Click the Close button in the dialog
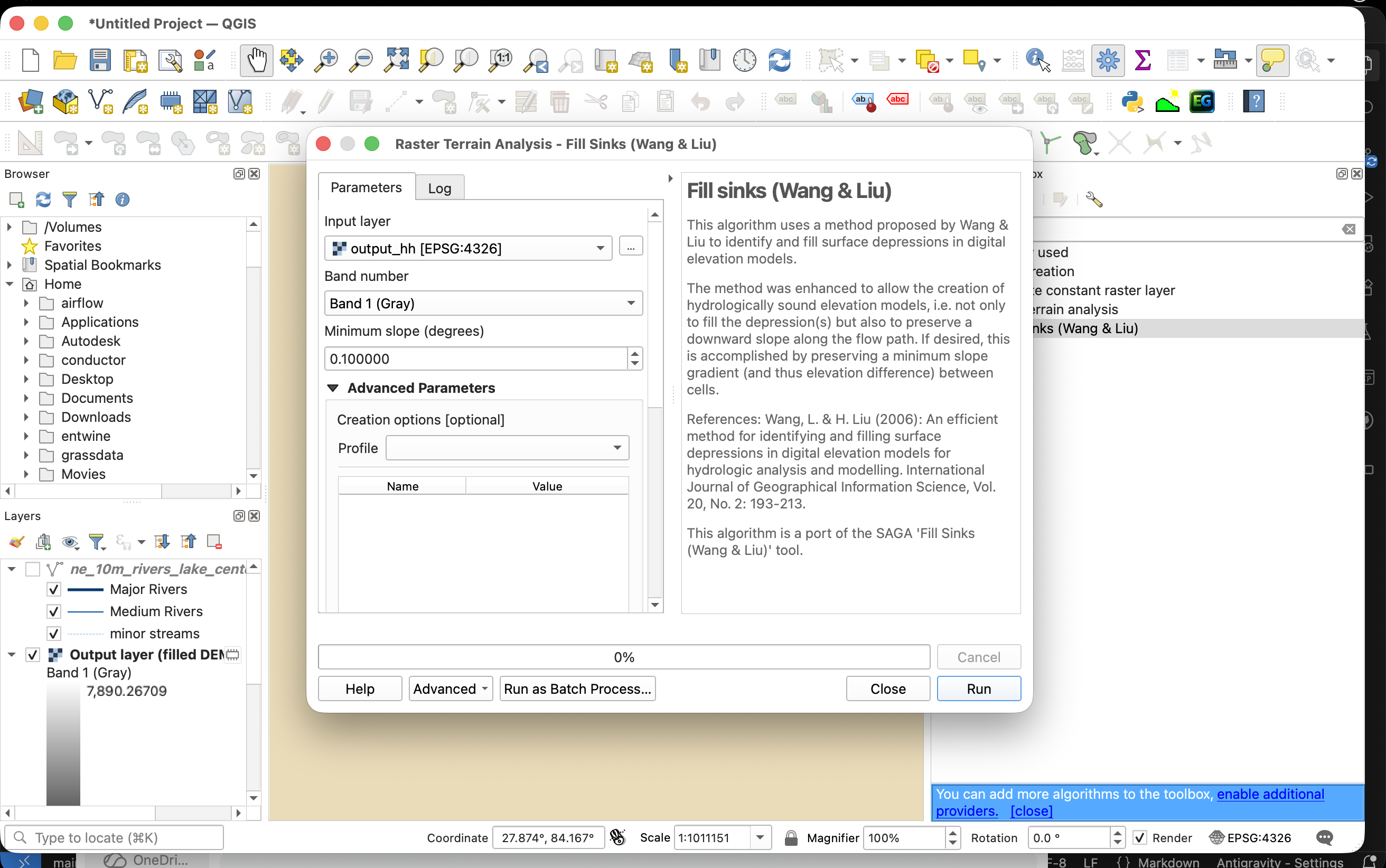Screen dimensions: 1386x868 [x=887, y=688]
